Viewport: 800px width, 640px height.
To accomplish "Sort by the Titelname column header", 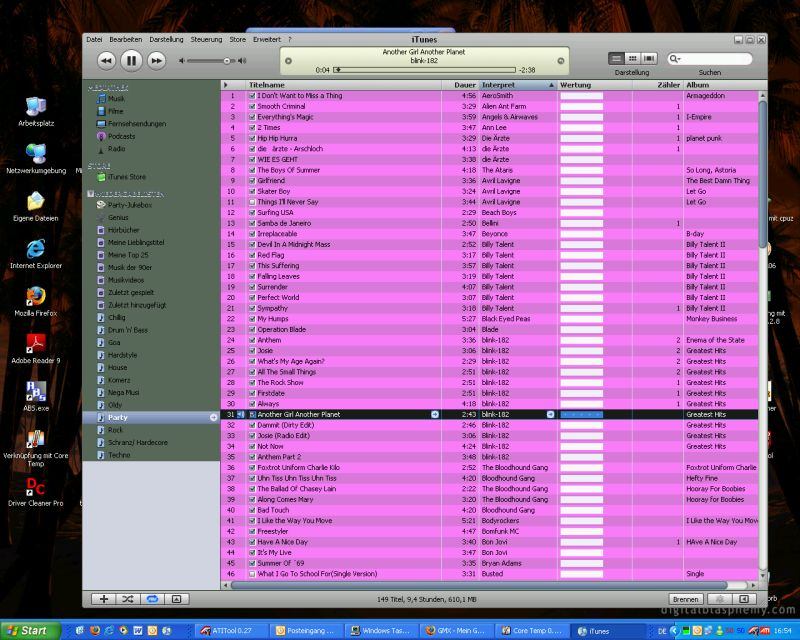I will (343, 85).
